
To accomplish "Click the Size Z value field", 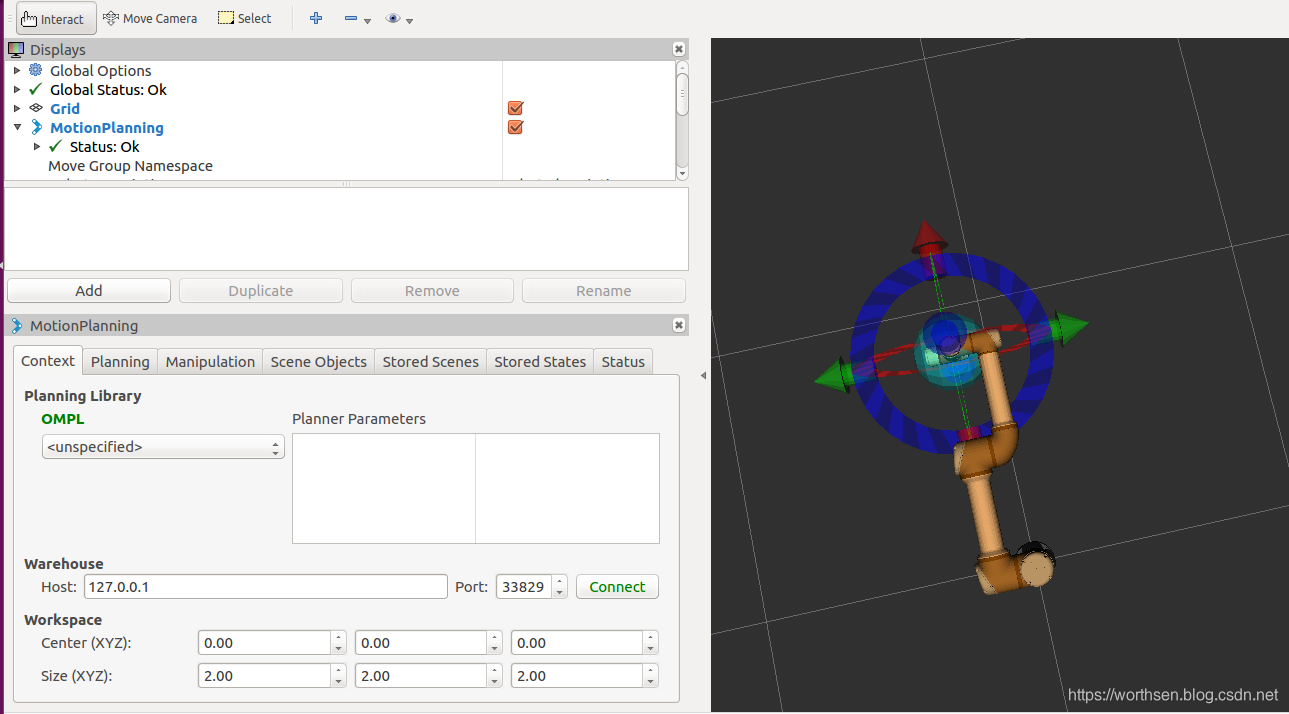I will [x=576, y=676].
